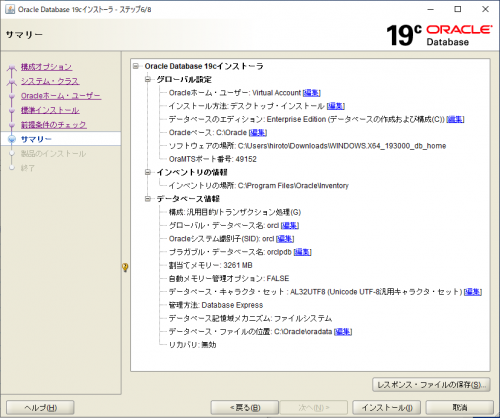Click the disabled 次へ button
This screenshot has height=418, width=500.
tap(314, 407)
